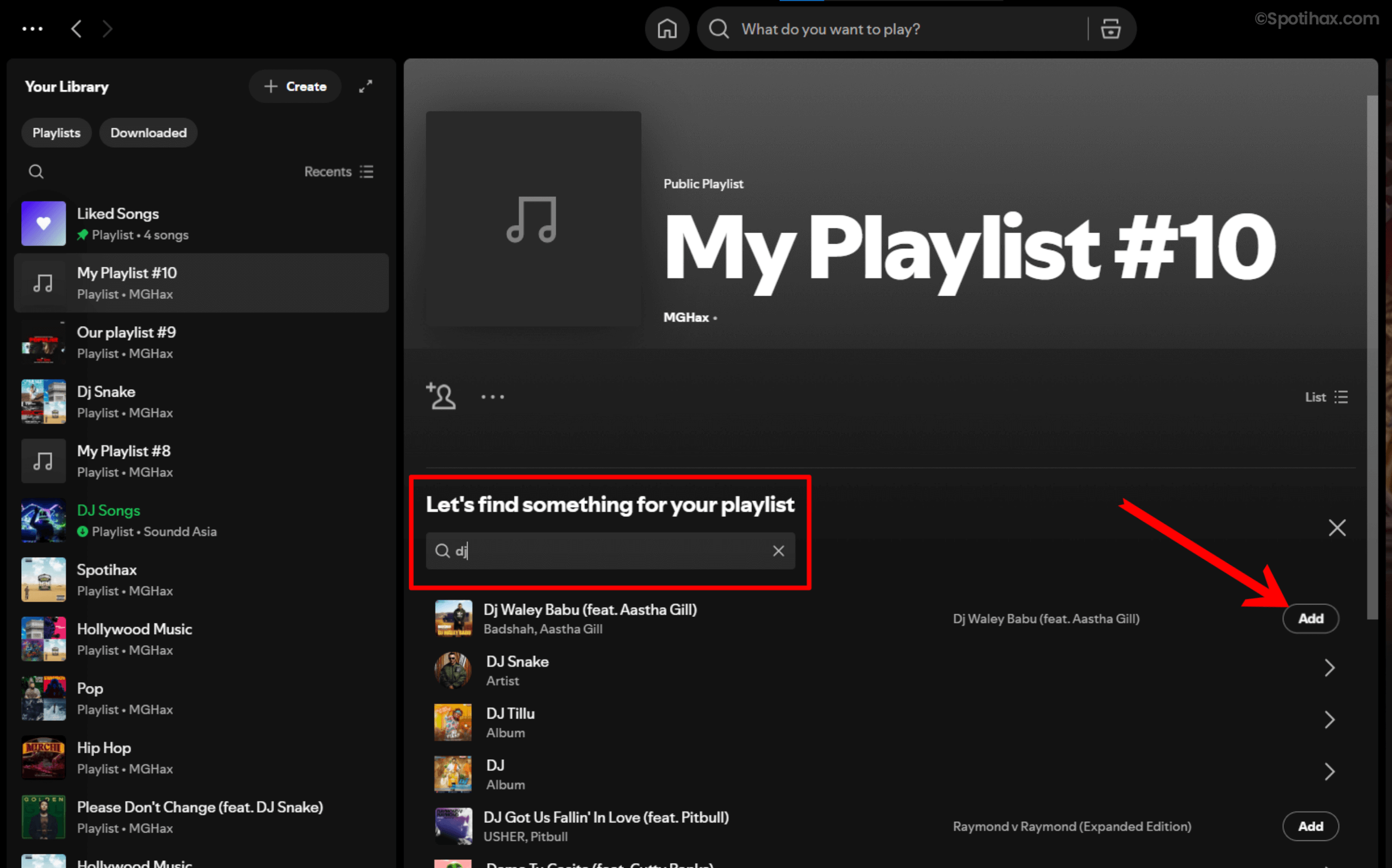Open the Home icon button
Viewport: 1392px width, 868px height.
667,29
